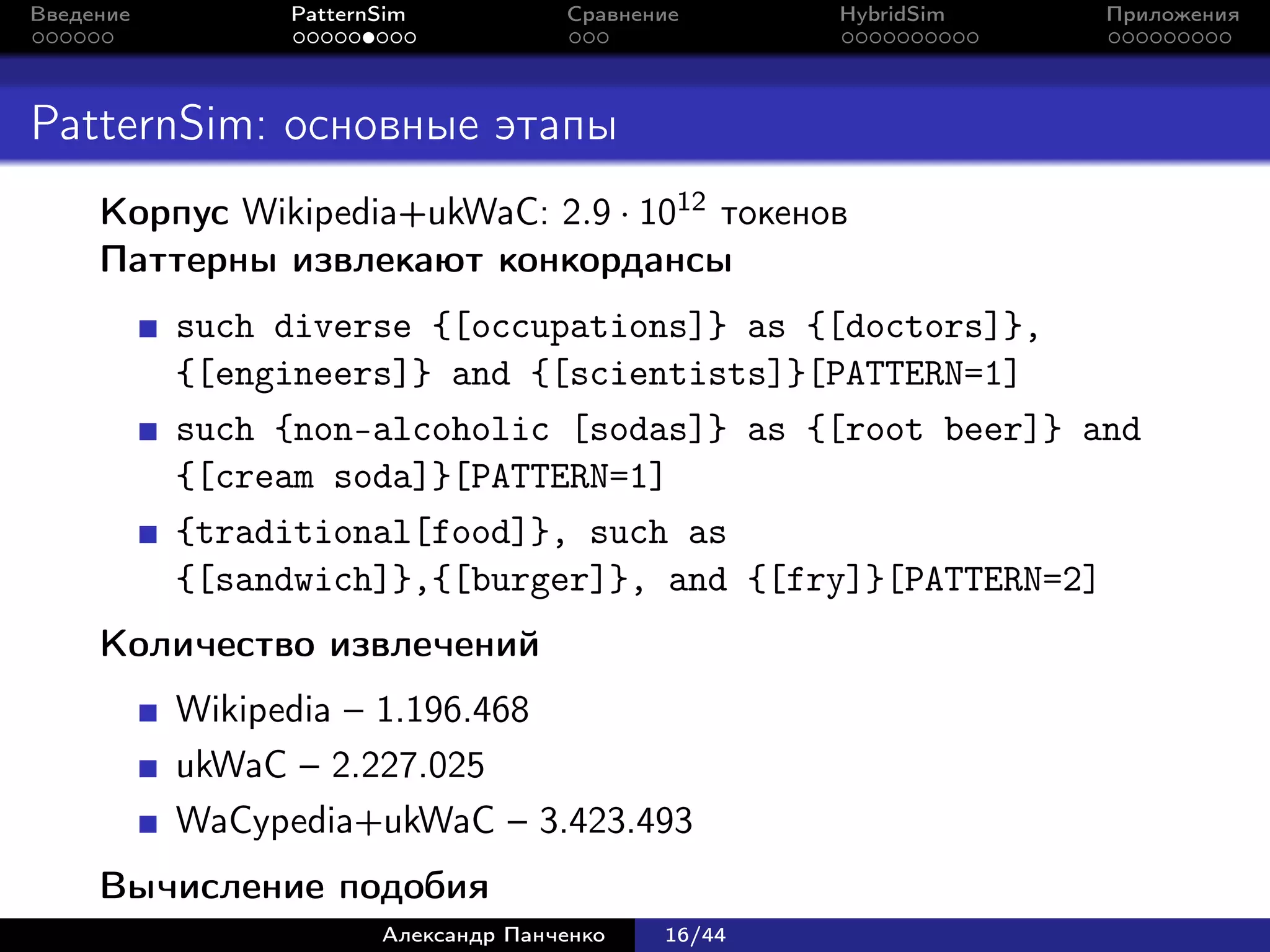Select first slide dot under HybridSim

(x=848, y=38)
